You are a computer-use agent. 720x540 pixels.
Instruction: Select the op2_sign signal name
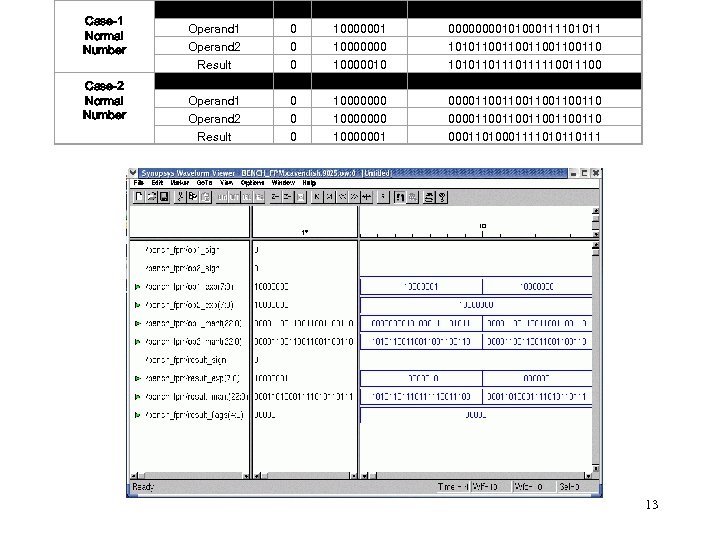[x=182, y=268]
